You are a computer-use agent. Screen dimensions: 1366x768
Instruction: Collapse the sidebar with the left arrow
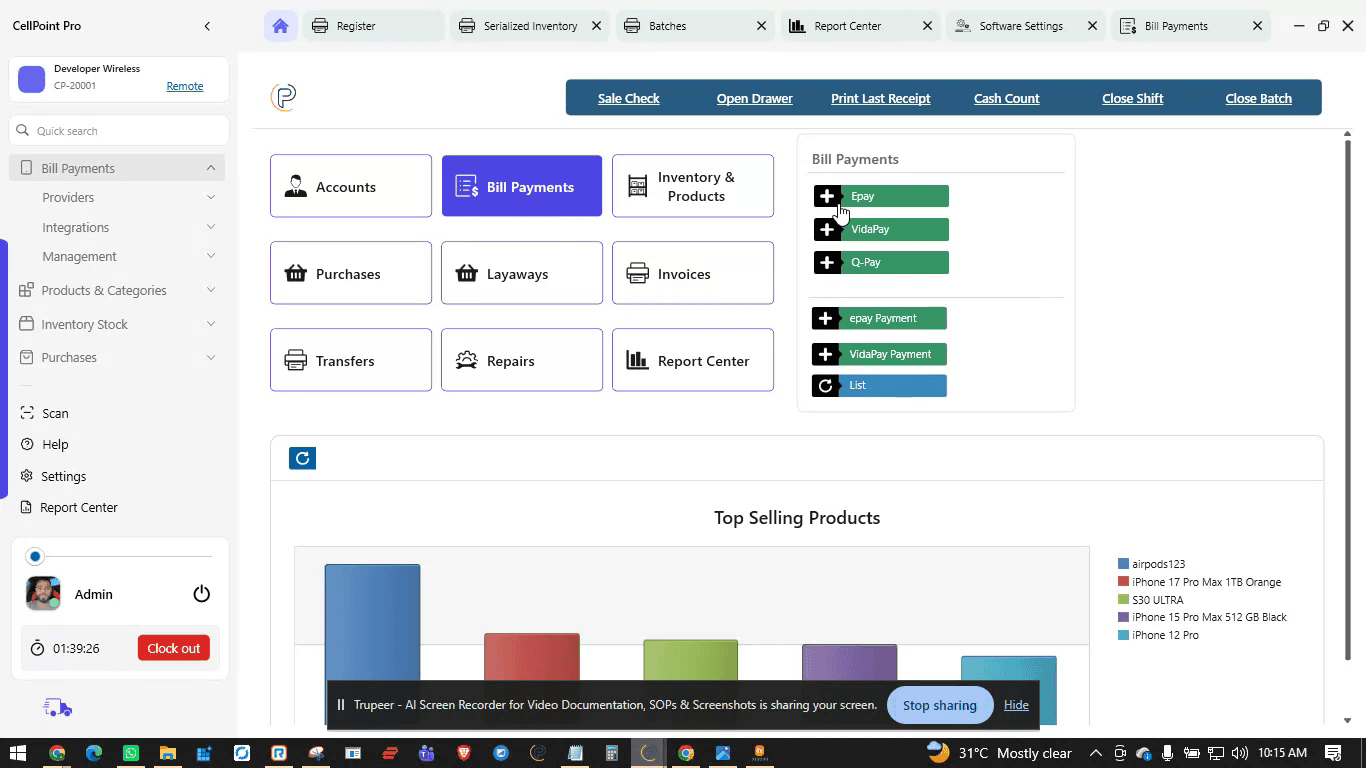tap(207, 26)
